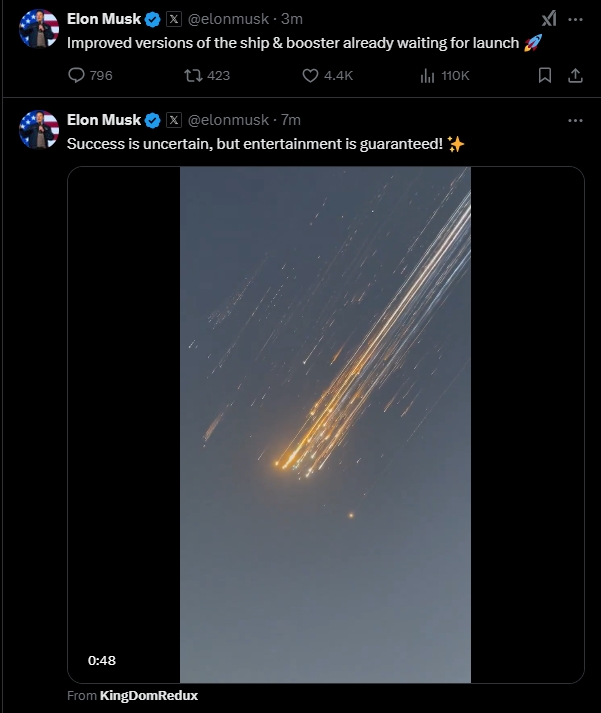Reply to the ship & booster tweet
This screenshot has width=601, height=713.
77,75
